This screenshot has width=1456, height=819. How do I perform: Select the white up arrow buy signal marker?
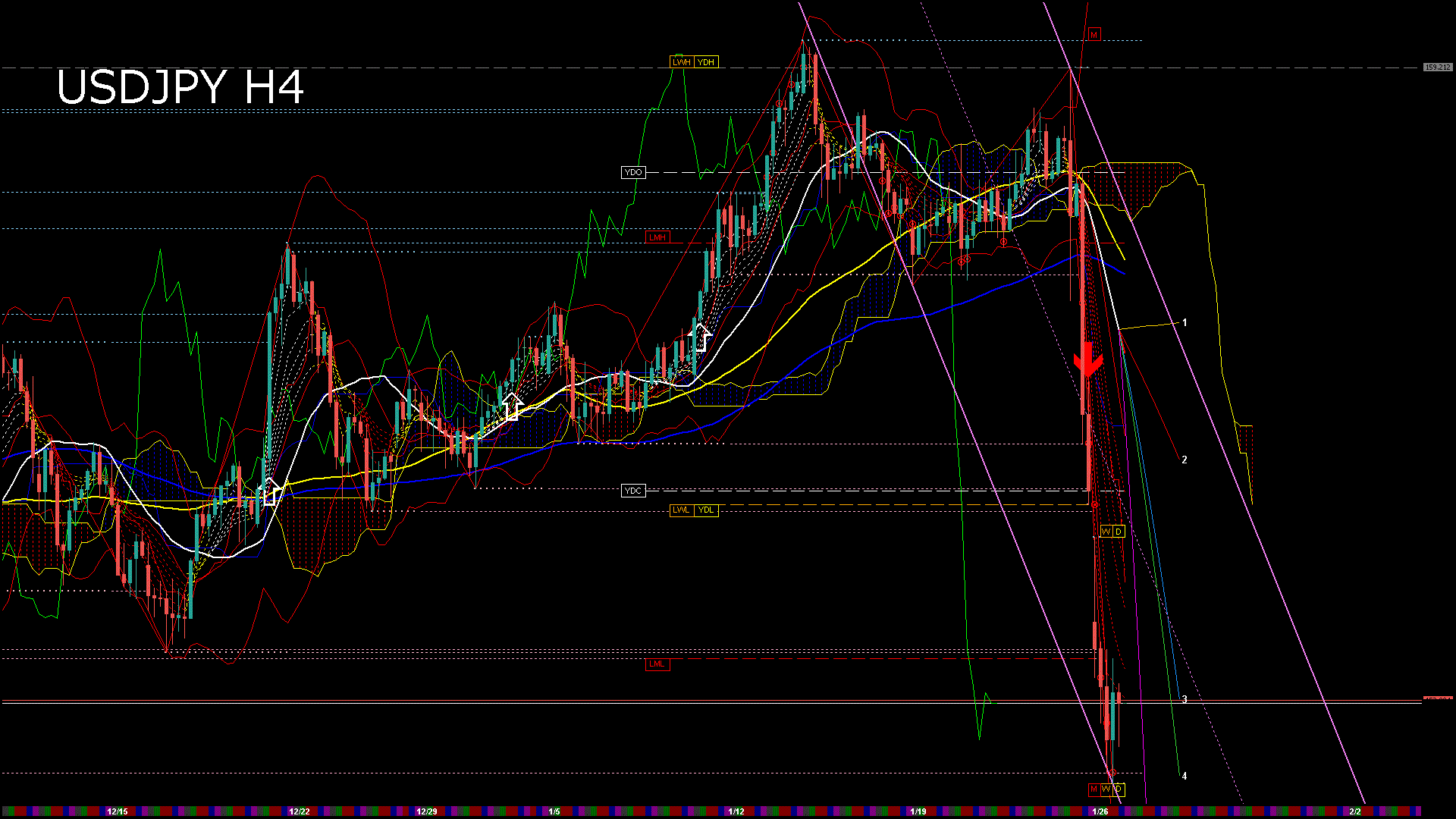tap(698, 334)
